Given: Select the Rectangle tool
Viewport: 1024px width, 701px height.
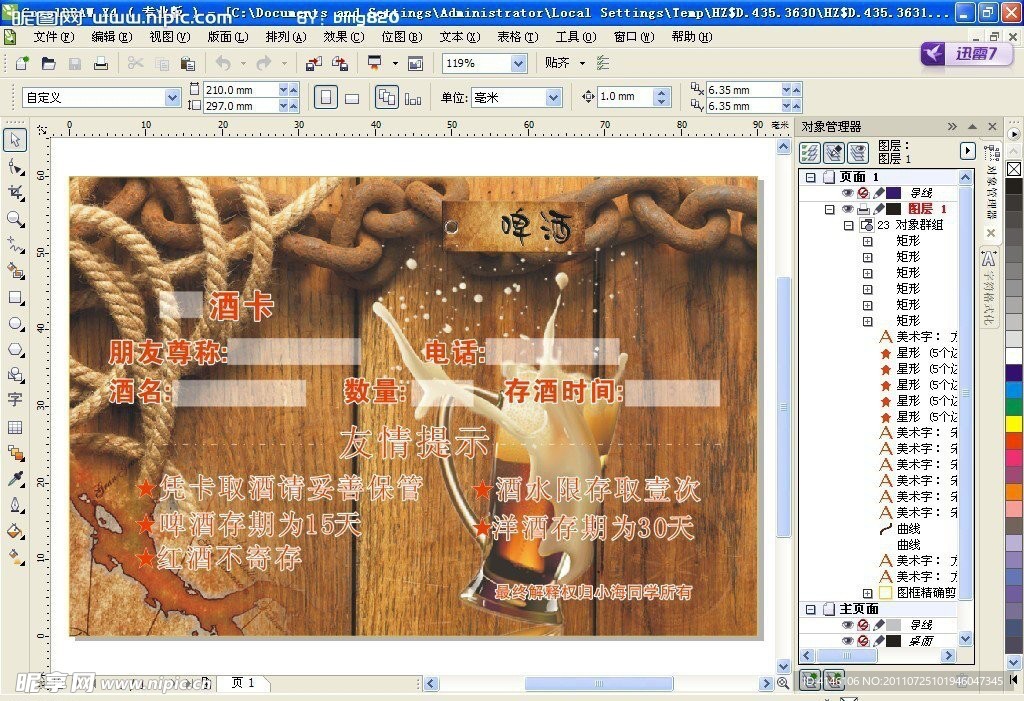Looking at the screenshot, I should click(x=15, y=297).
